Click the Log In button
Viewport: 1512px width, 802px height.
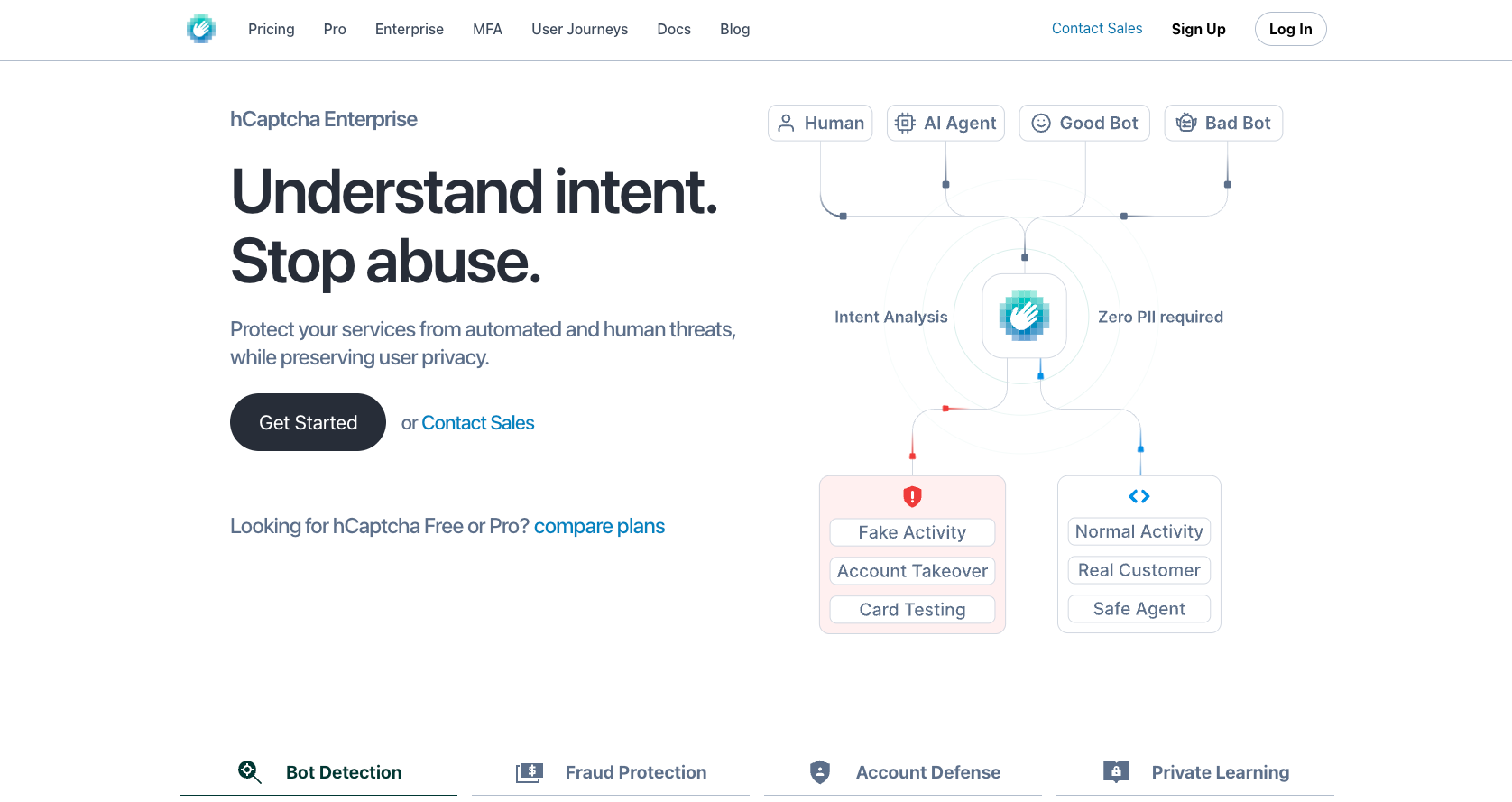[1290, 29]
